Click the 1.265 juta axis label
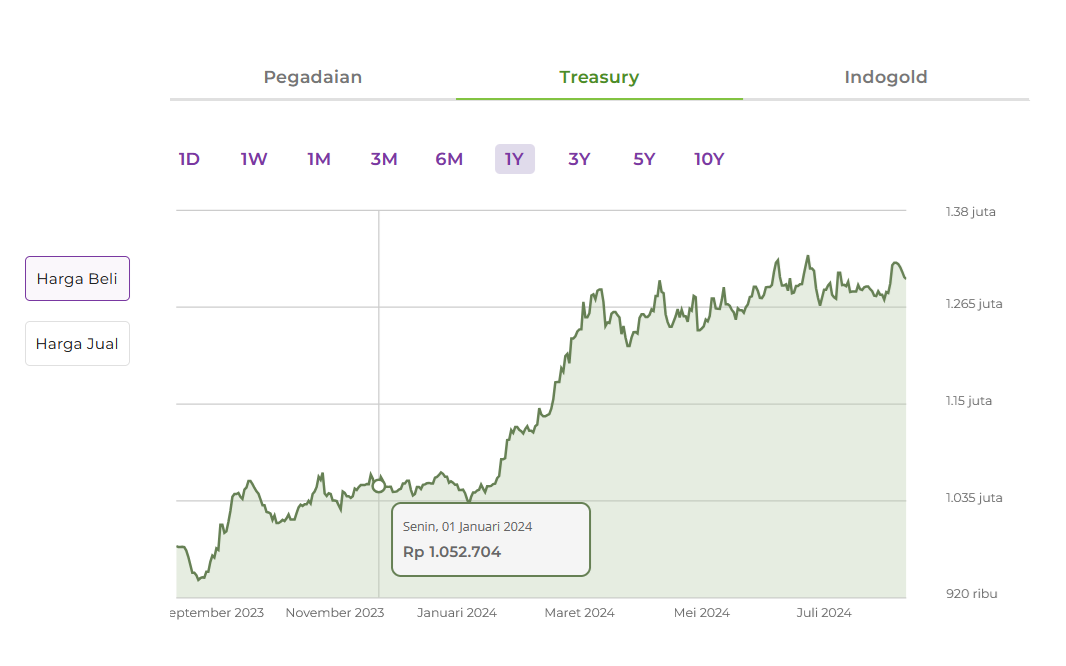The width and height of the screenshot is (1066, 666). tap(974, 304)
